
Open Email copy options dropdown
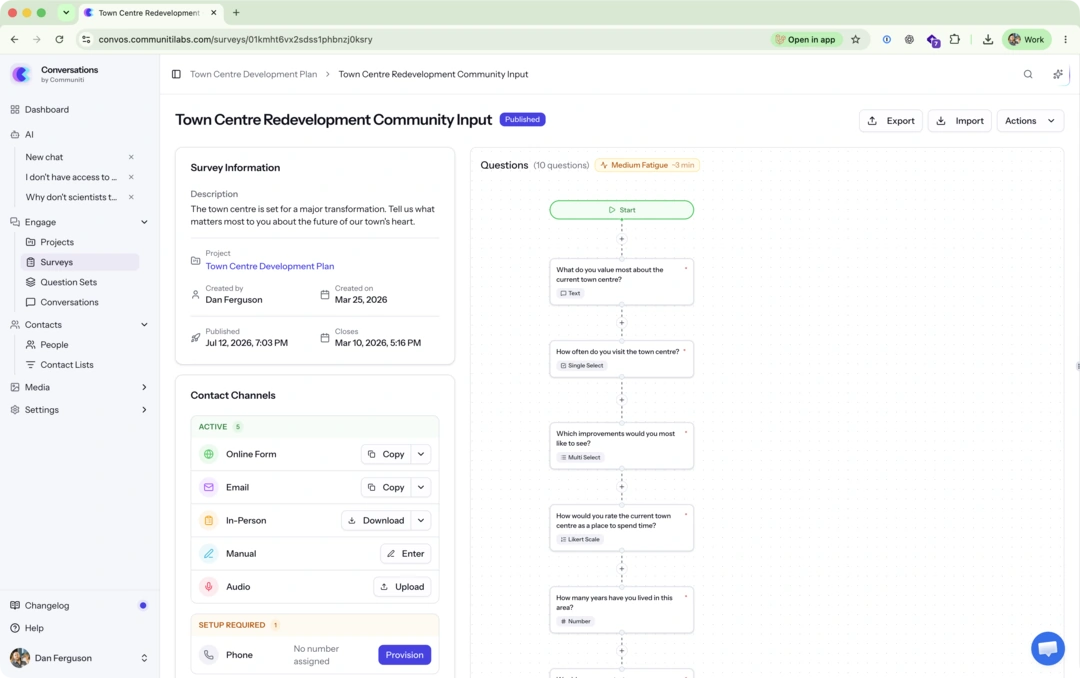[421, 487]
